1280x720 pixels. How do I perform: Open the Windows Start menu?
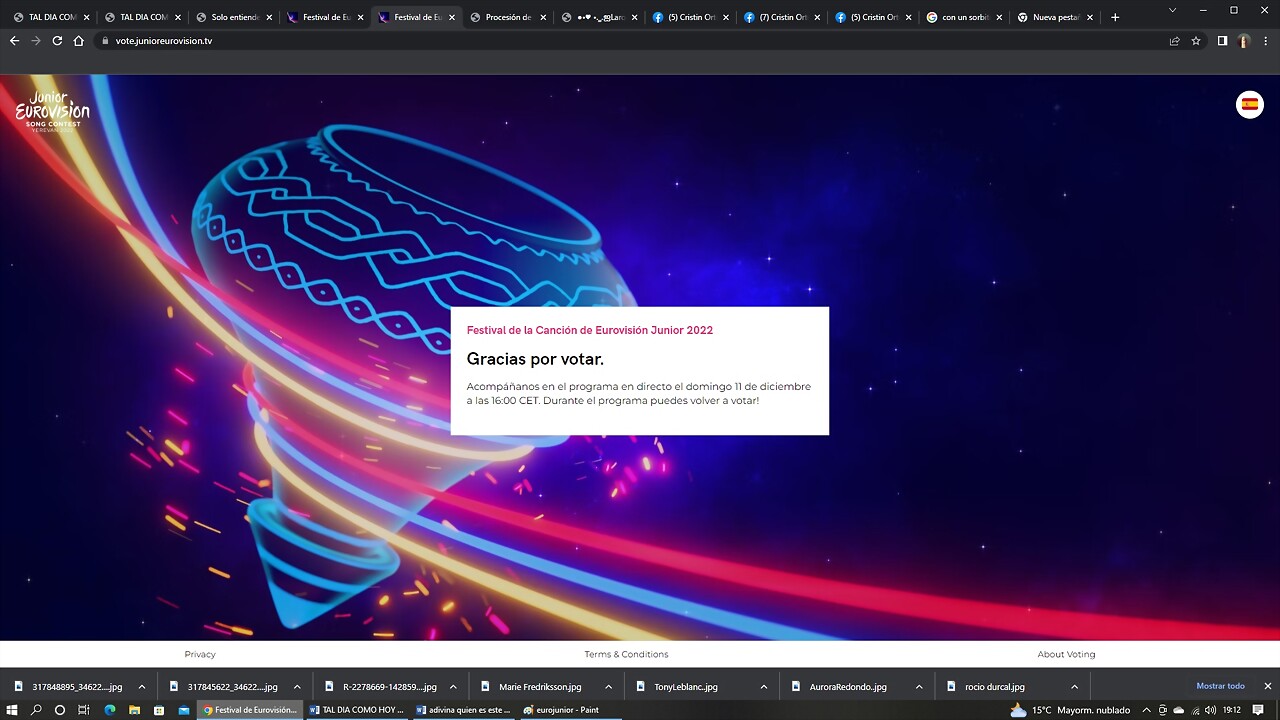(x=12, y=710)
